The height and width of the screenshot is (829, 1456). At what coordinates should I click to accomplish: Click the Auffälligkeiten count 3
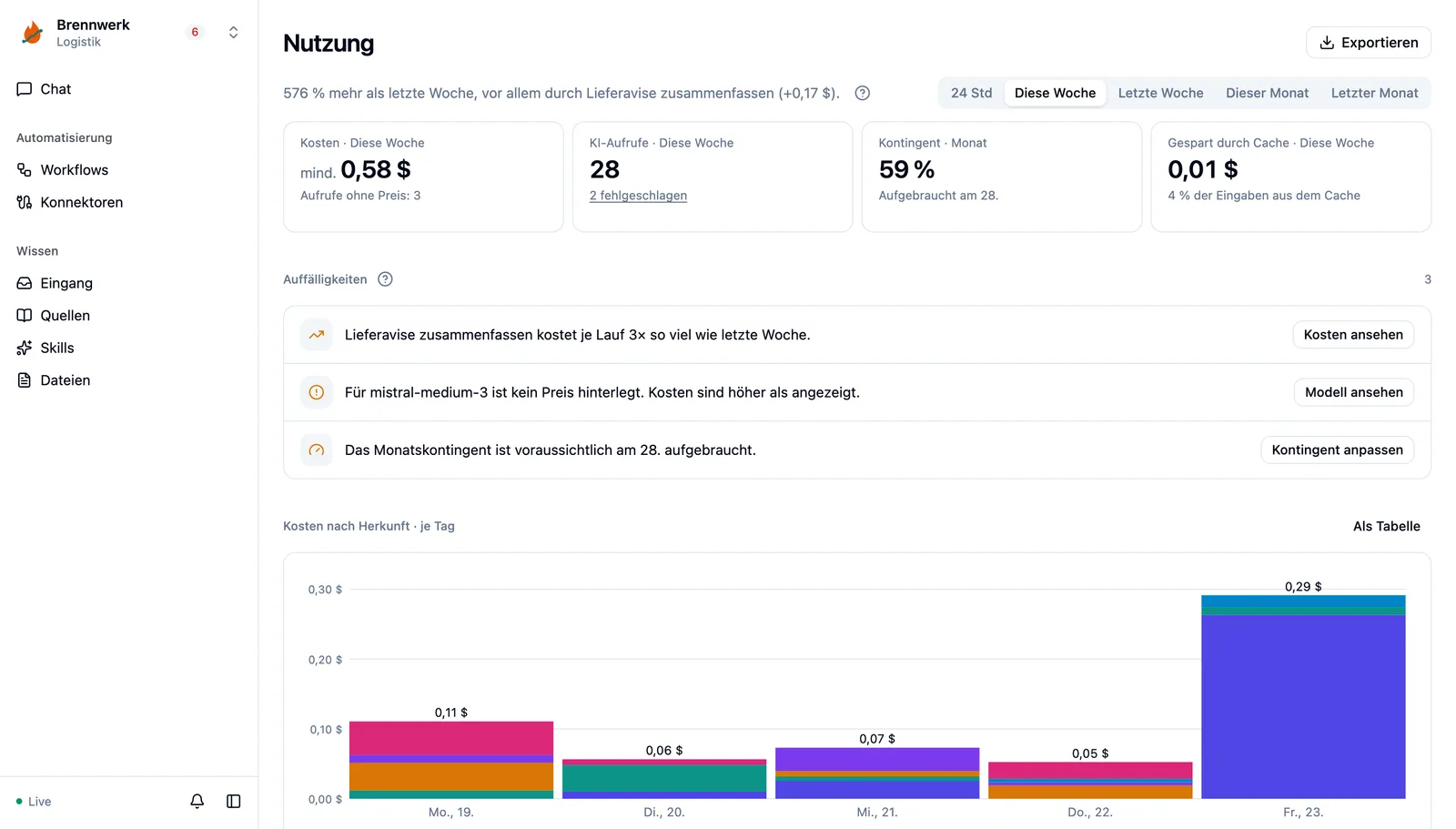(x=1427, y=279)
